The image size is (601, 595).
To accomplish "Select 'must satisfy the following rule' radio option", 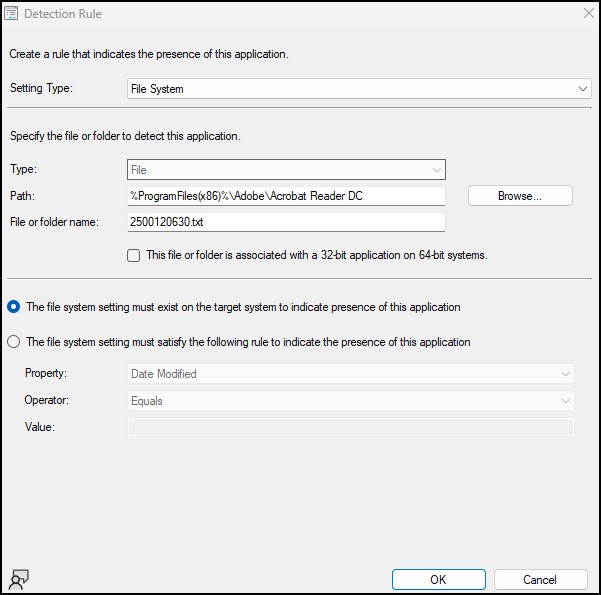I will click(13, 342).
